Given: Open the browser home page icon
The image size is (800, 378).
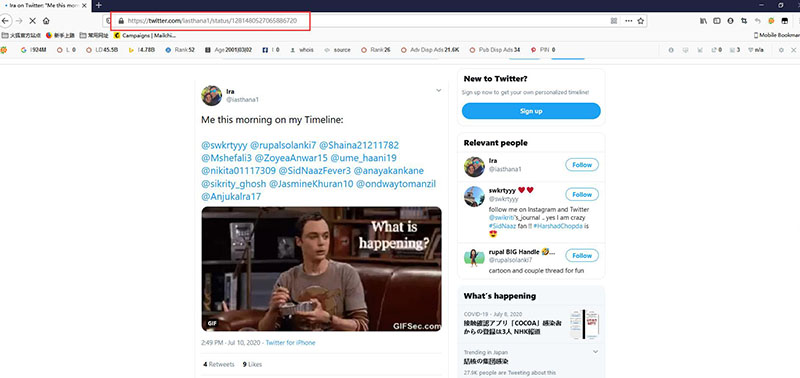Looking at the screenshot, I should coord(46,21).
